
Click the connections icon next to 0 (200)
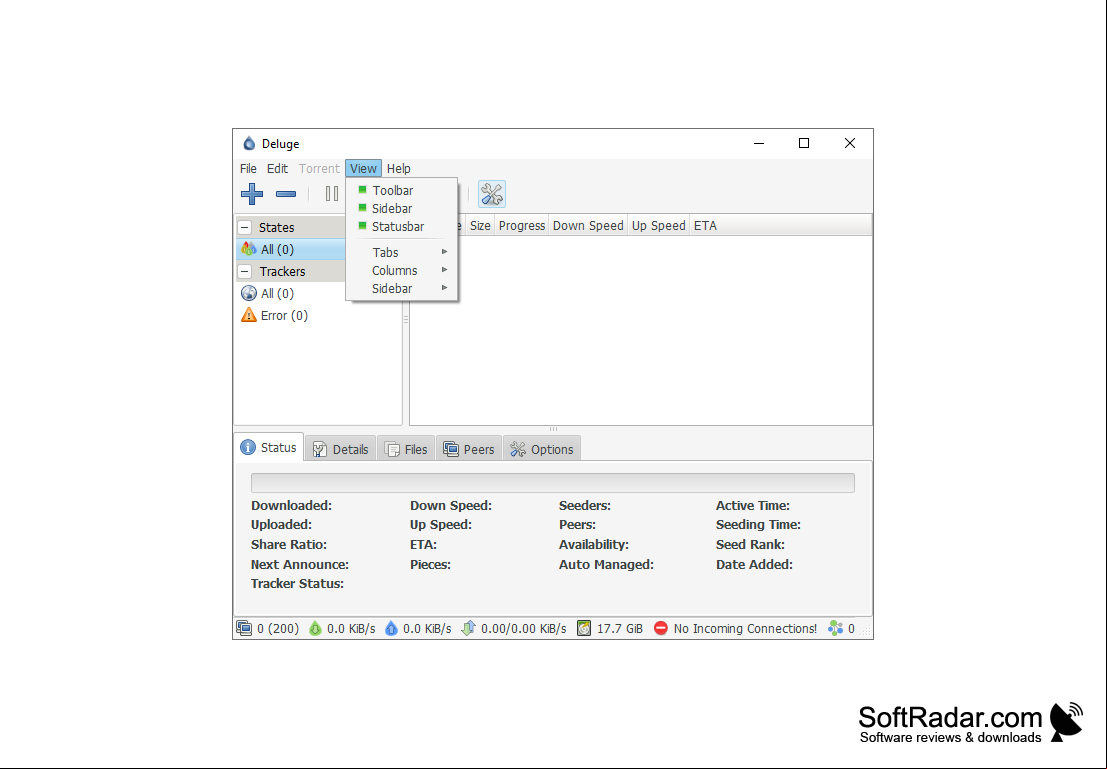point(244,628)
